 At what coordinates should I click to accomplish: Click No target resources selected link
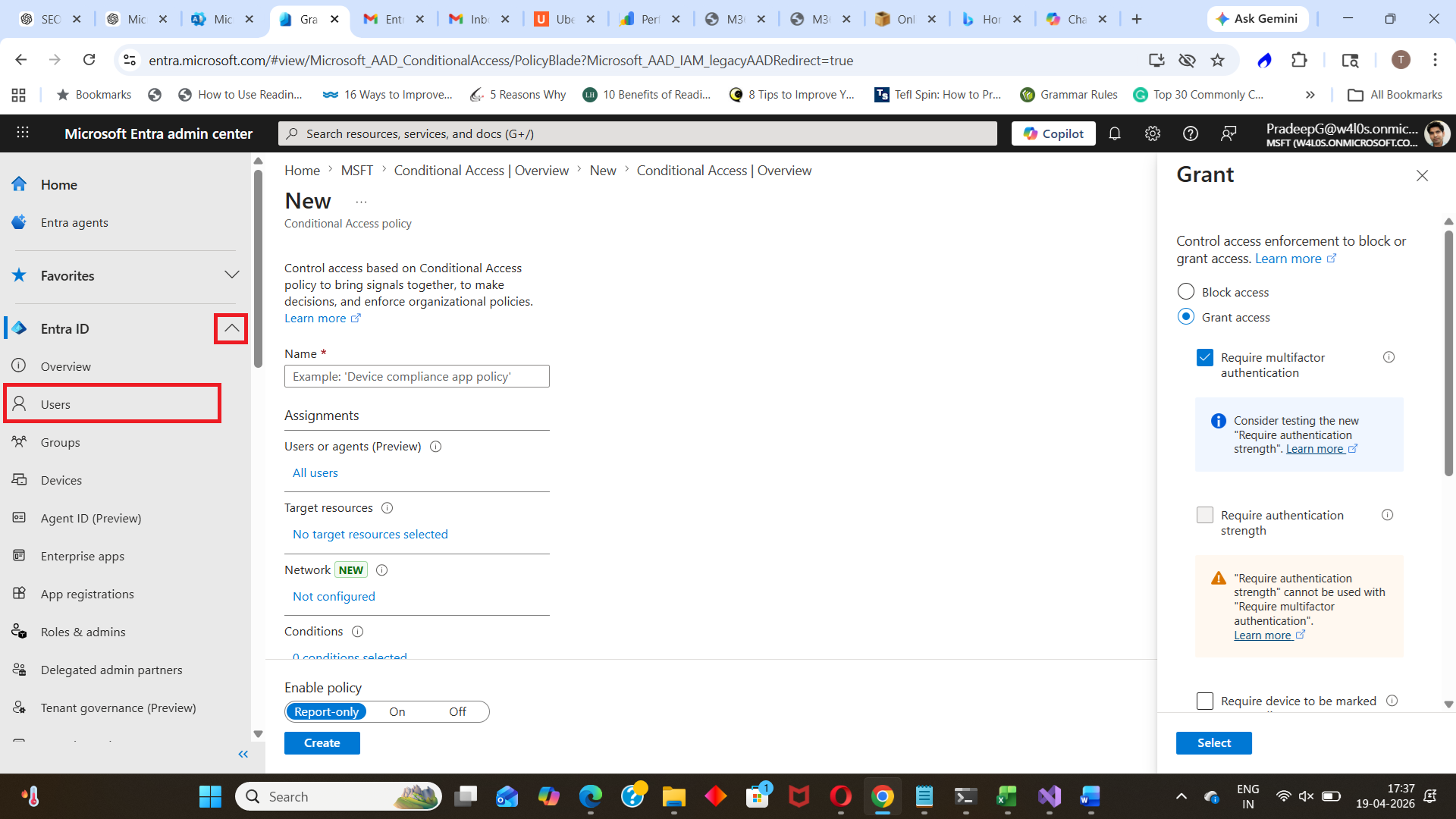pos(370,535)
